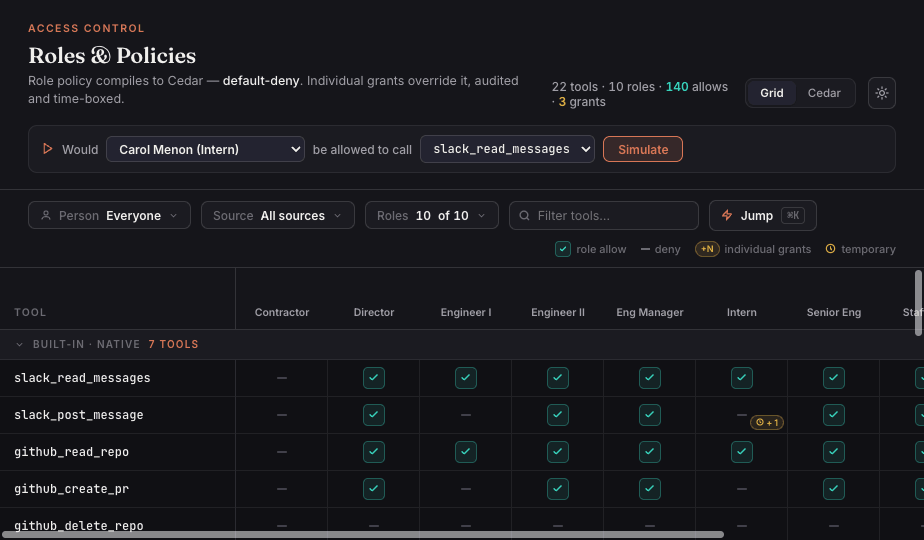Toggle github_read_repo allow for Eng Manager

point(649,452)
